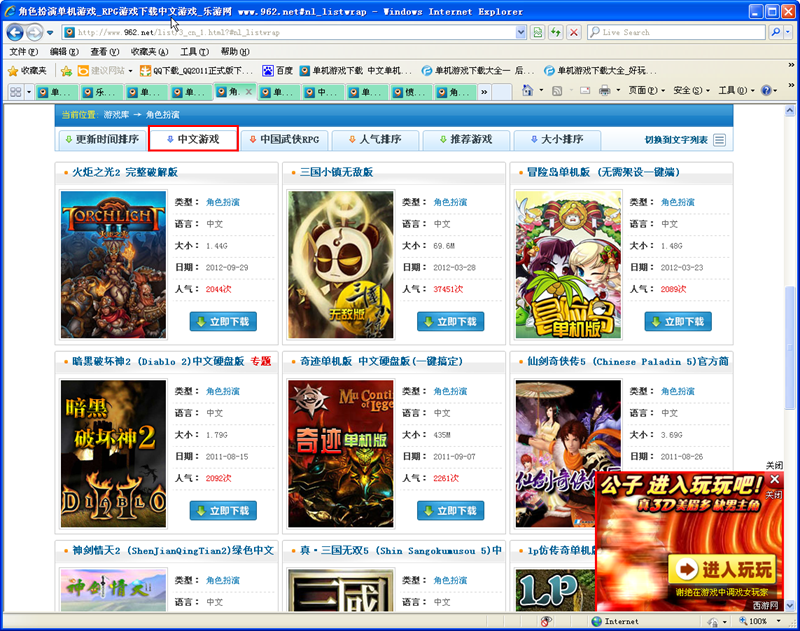Download 暗黑破坏神2 with 立即下载 button
The height and width of the screenshot is (631, 800).
click(223, 511)
